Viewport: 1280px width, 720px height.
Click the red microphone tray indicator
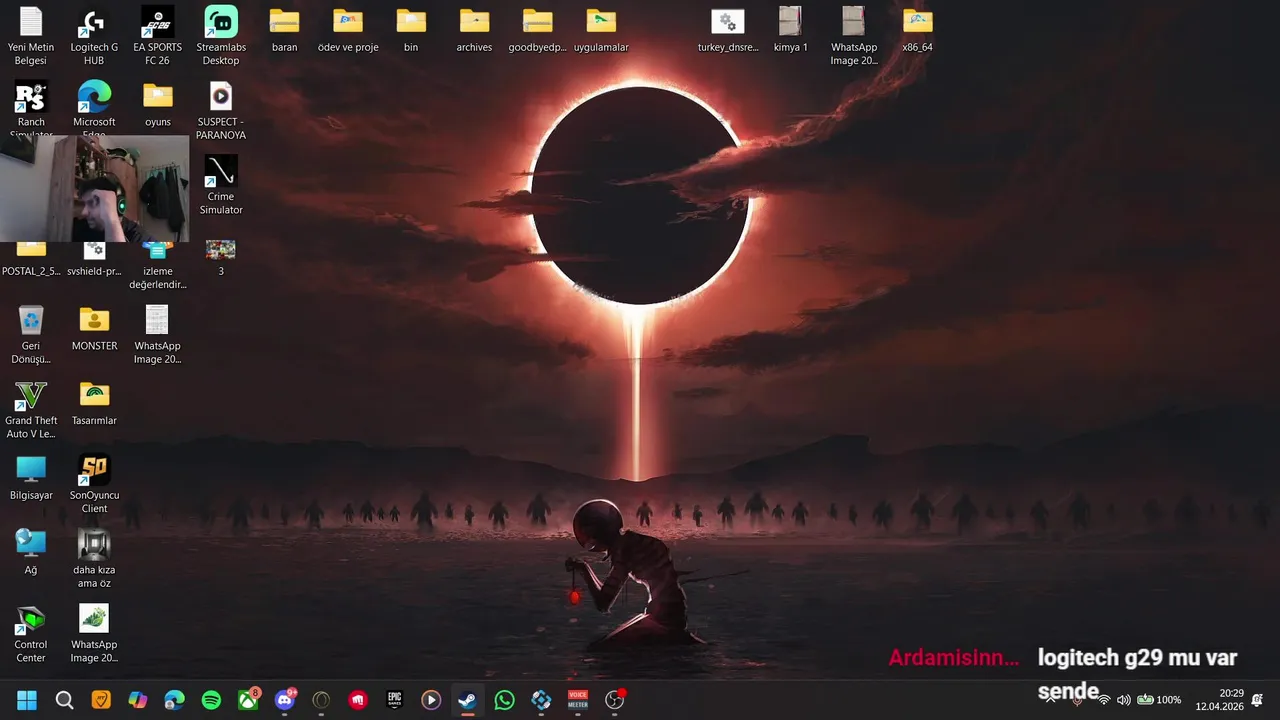pos(1077,701)
